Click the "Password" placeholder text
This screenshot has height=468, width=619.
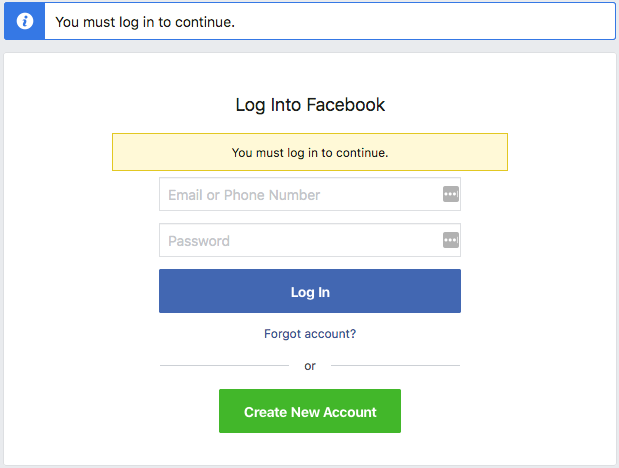pos(199,241)
